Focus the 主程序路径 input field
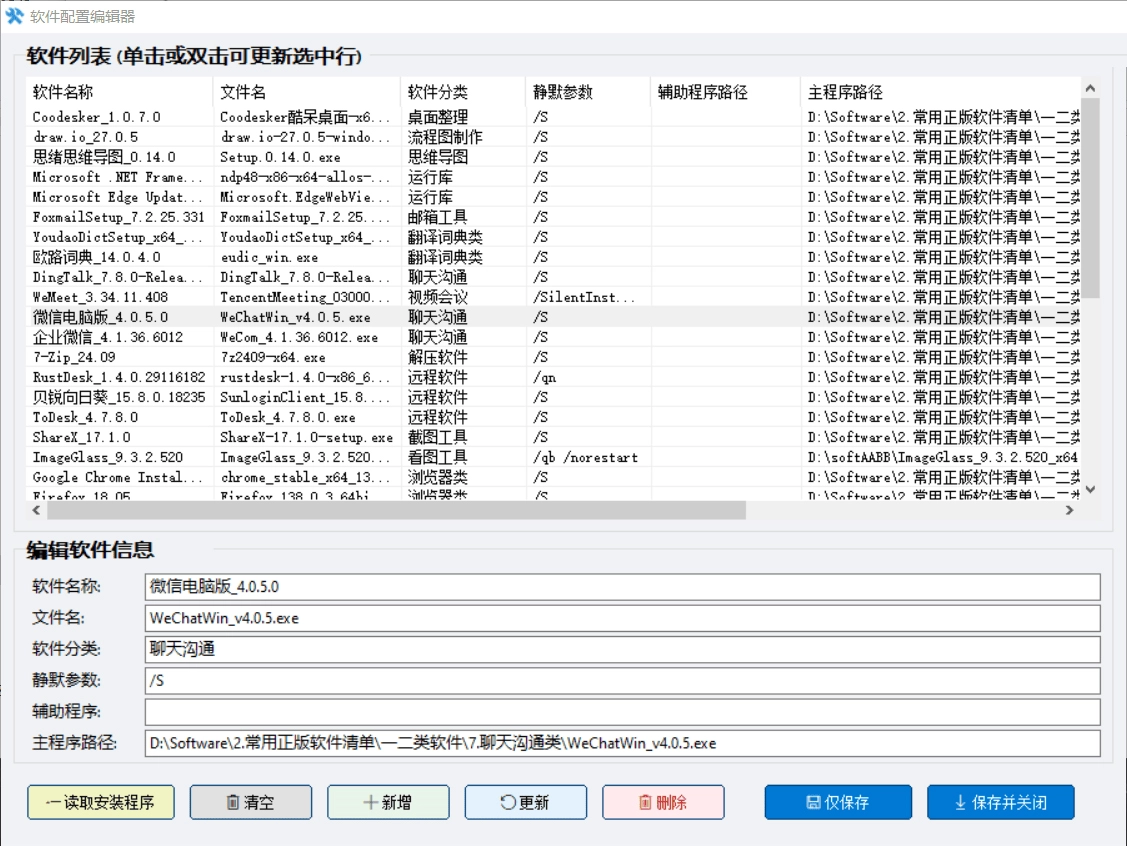The height and width of the screenshot is (846, 1127). coord(622,743)
